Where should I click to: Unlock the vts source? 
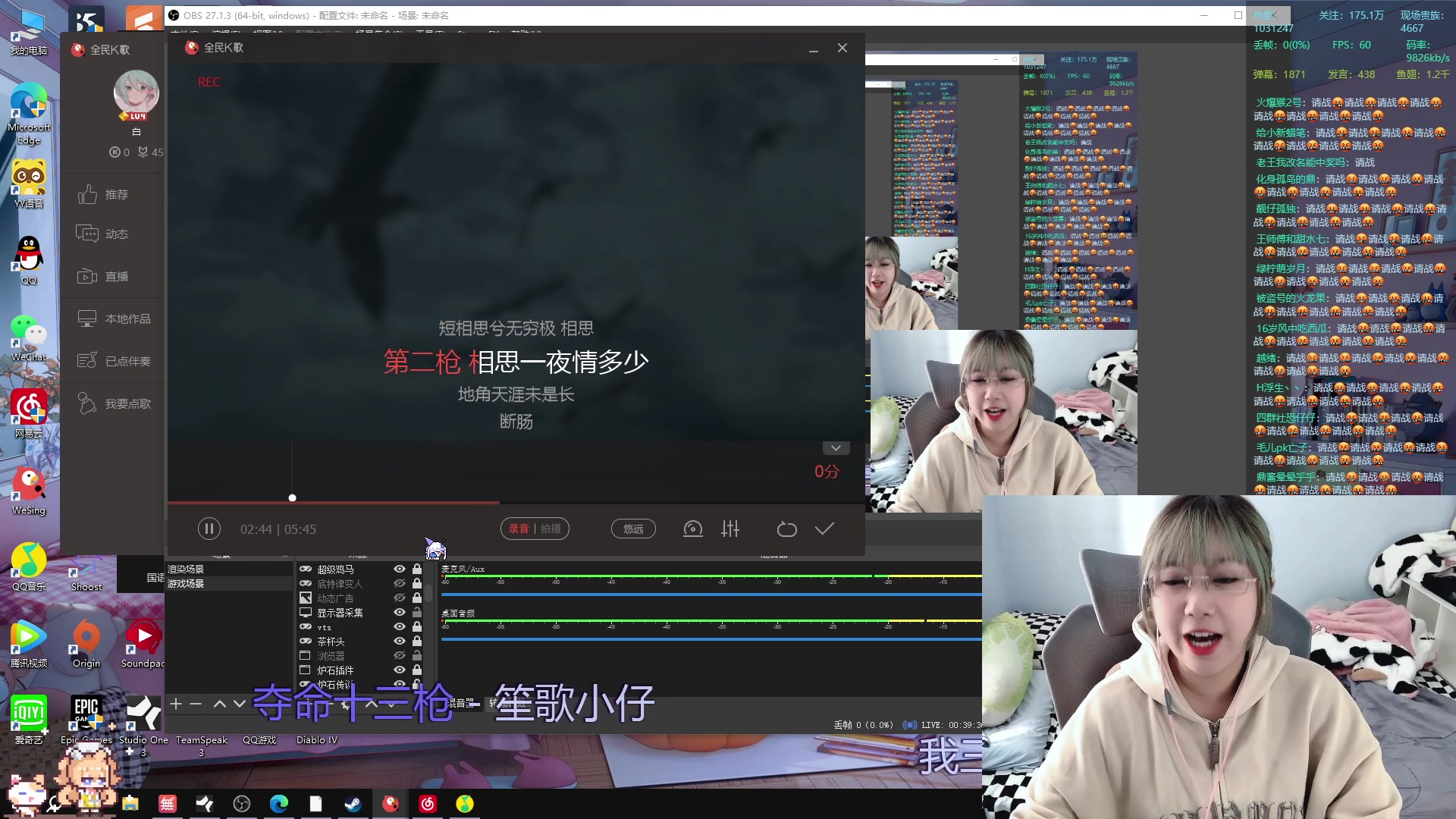pyautogui.click(x=417, y=626)
